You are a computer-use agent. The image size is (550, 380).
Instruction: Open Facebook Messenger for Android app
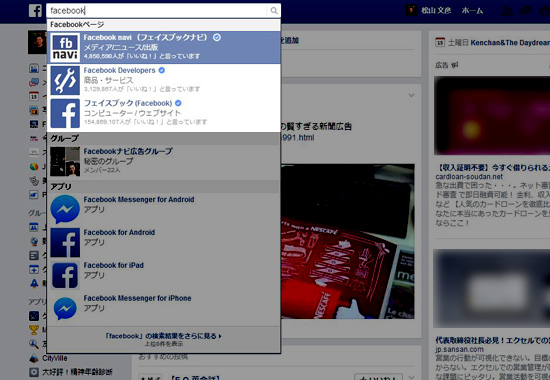pos(164,209)
